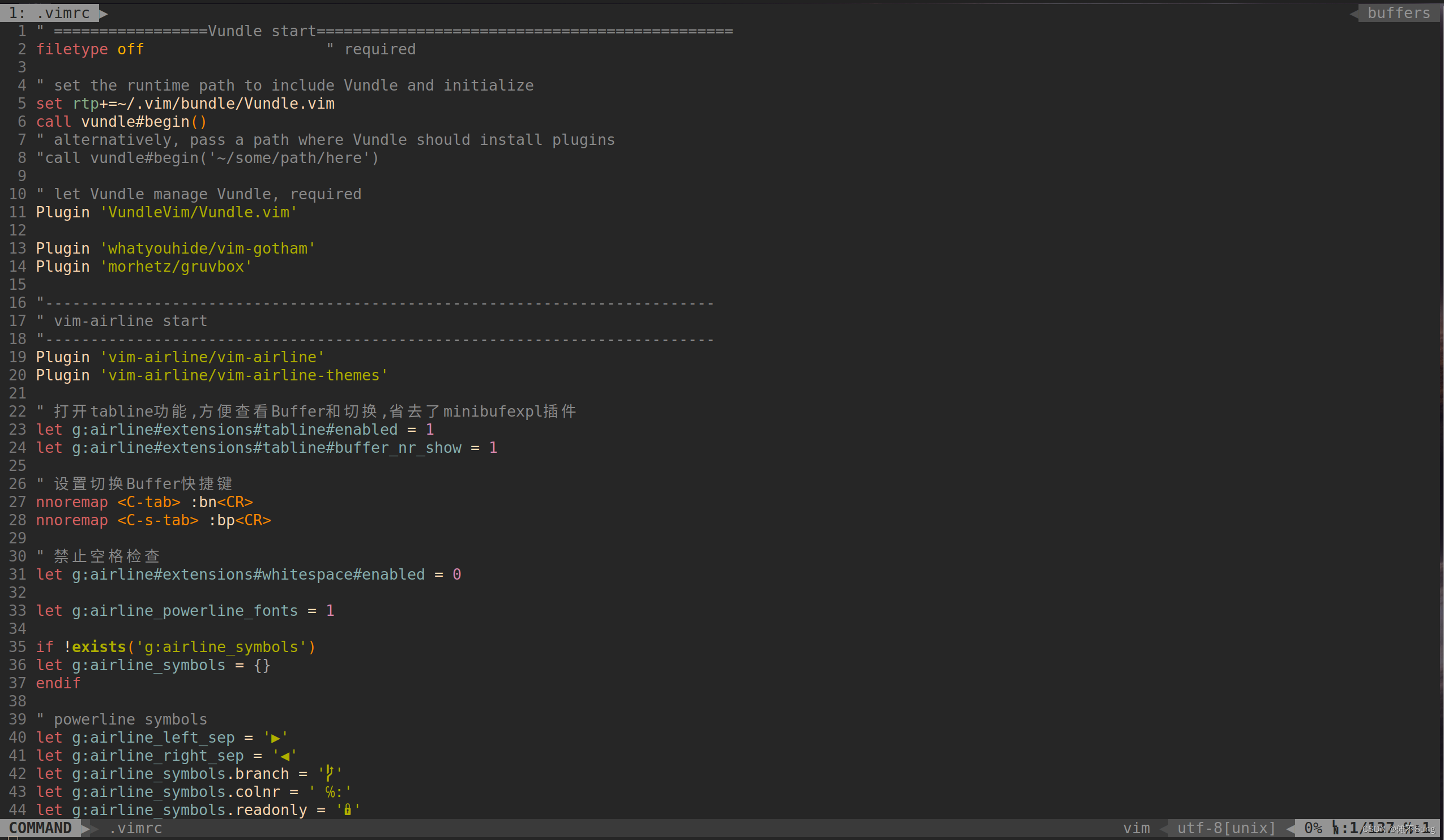Click the 0% position indicator
The width and height of the screenshot is (1444, 840).
(x=1313, y=828)
